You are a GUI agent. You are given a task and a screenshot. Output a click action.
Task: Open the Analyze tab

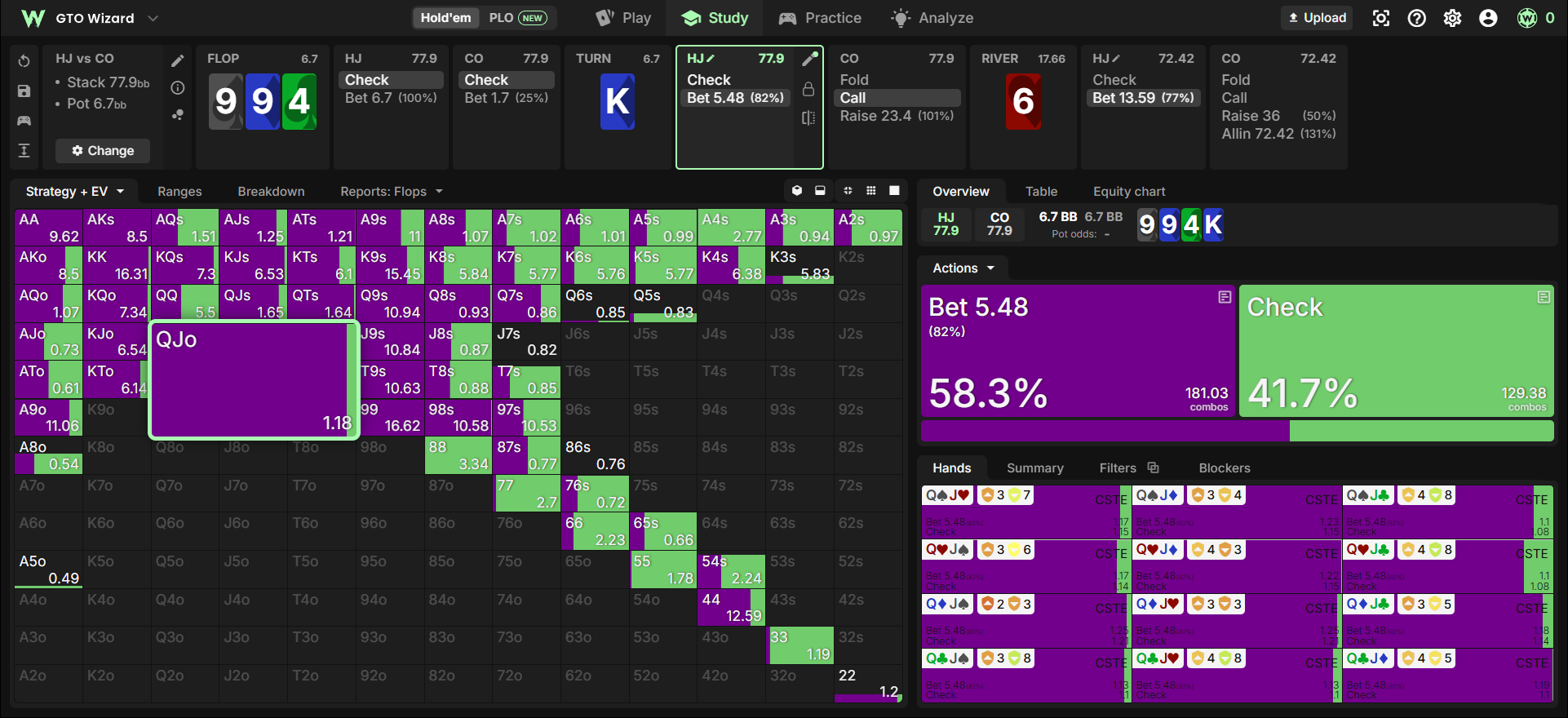(x=932, y=18)
